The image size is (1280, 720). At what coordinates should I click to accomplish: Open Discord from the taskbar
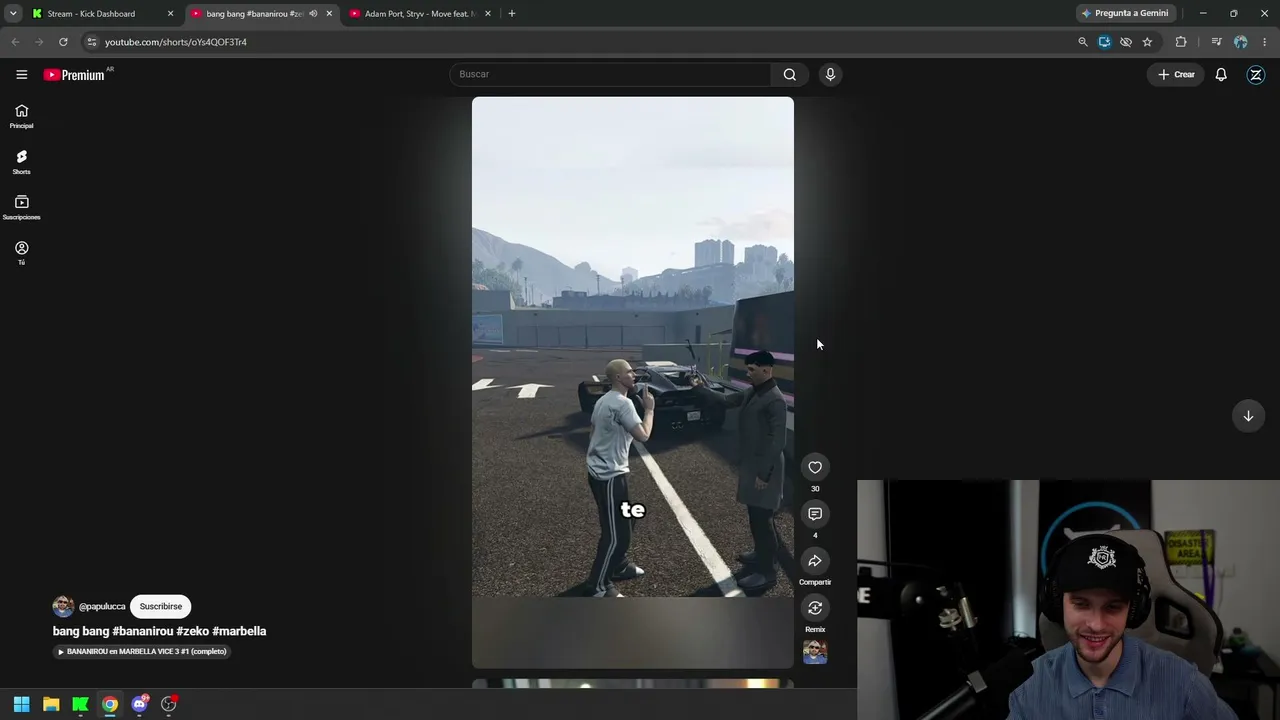point(139,704)
